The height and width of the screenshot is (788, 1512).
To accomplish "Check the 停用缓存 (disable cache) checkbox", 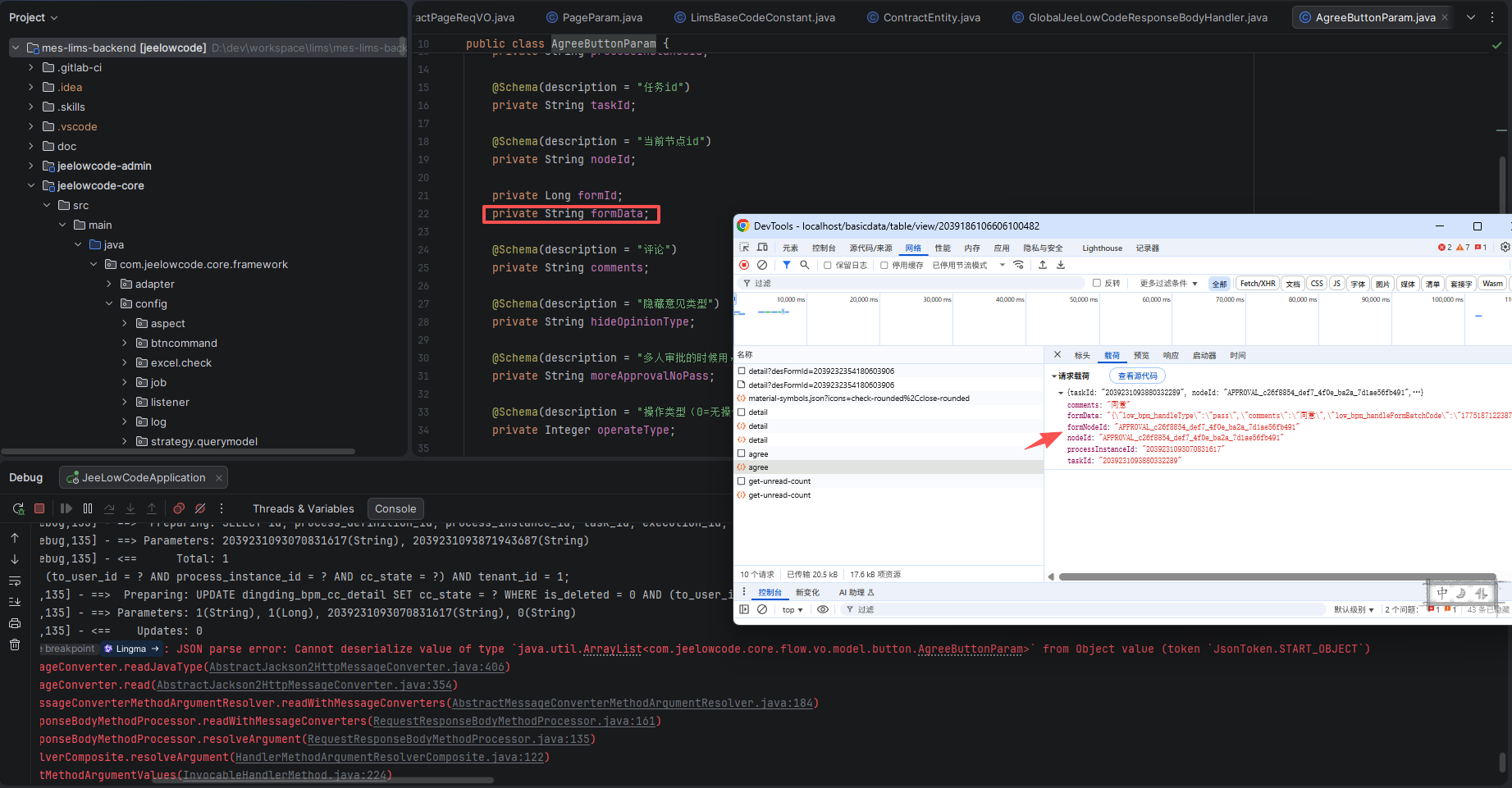I will [884, 265].
